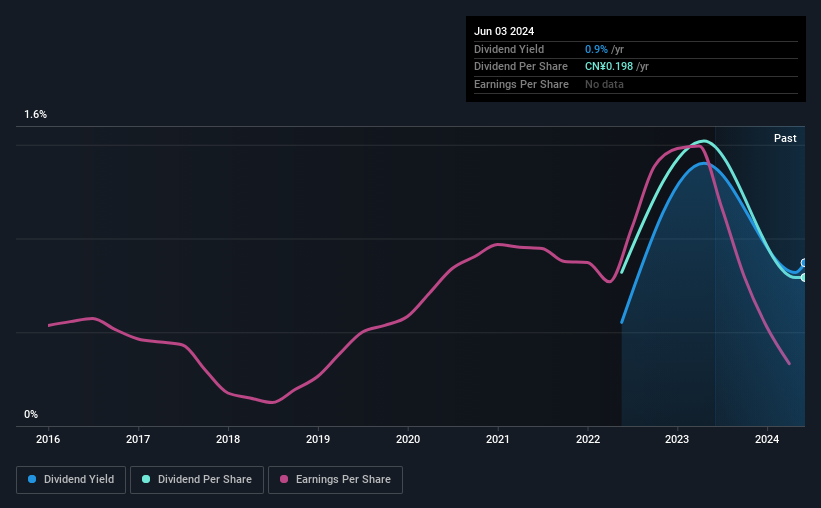This screenshot has height=508, width=821.
Task: Click the pink Earnings Per Share legend dot
Action: point(284,479)
